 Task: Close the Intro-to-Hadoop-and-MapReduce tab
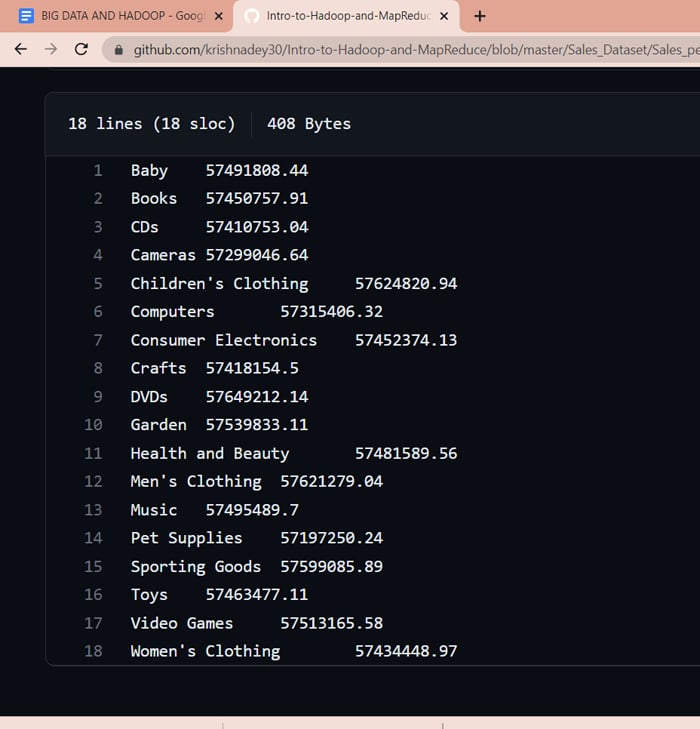coord(444,16)
